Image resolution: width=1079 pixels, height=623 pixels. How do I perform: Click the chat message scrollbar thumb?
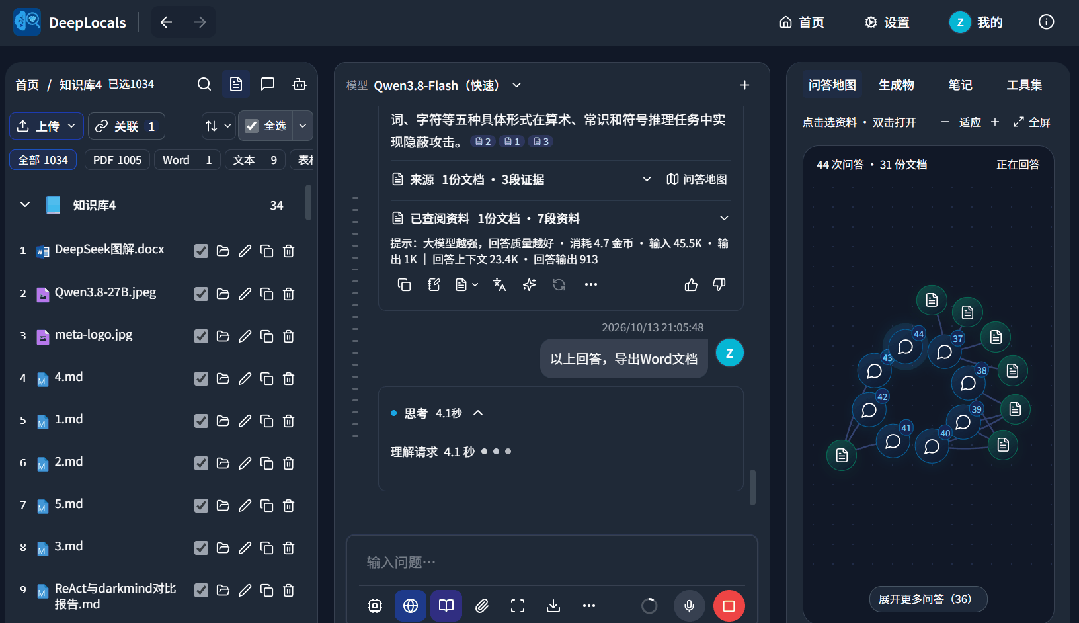753,487
